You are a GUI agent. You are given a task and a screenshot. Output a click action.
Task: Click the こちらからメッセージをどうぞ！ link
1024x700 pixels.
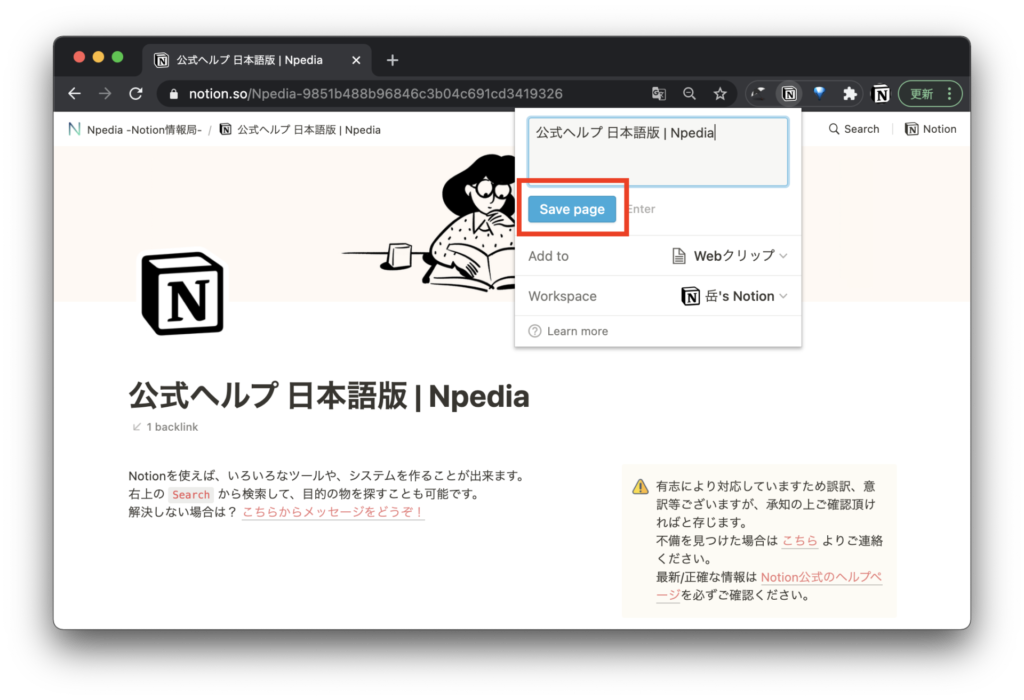333,512
